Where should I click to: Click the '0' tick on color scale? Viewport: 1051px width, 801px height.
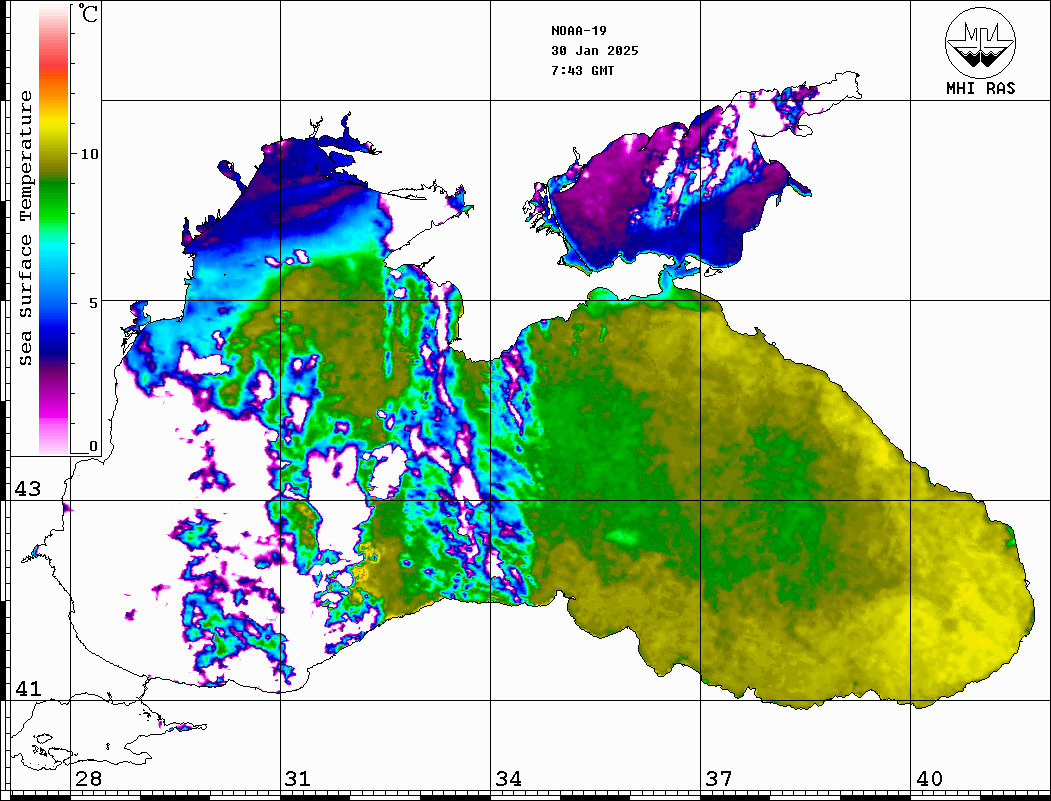pos(93,446)
